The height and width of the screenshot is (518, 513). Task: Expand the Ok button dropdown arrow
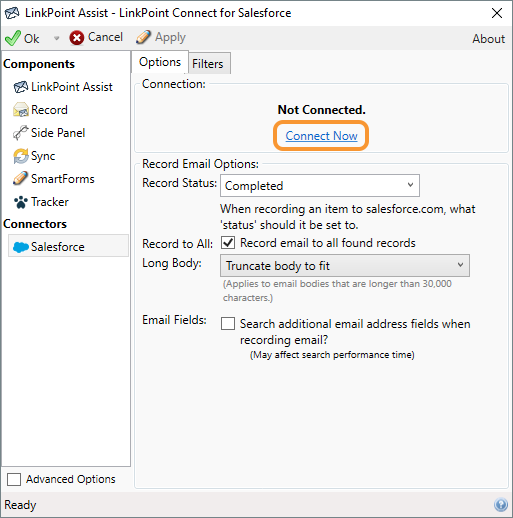click(x=57, y=38)
